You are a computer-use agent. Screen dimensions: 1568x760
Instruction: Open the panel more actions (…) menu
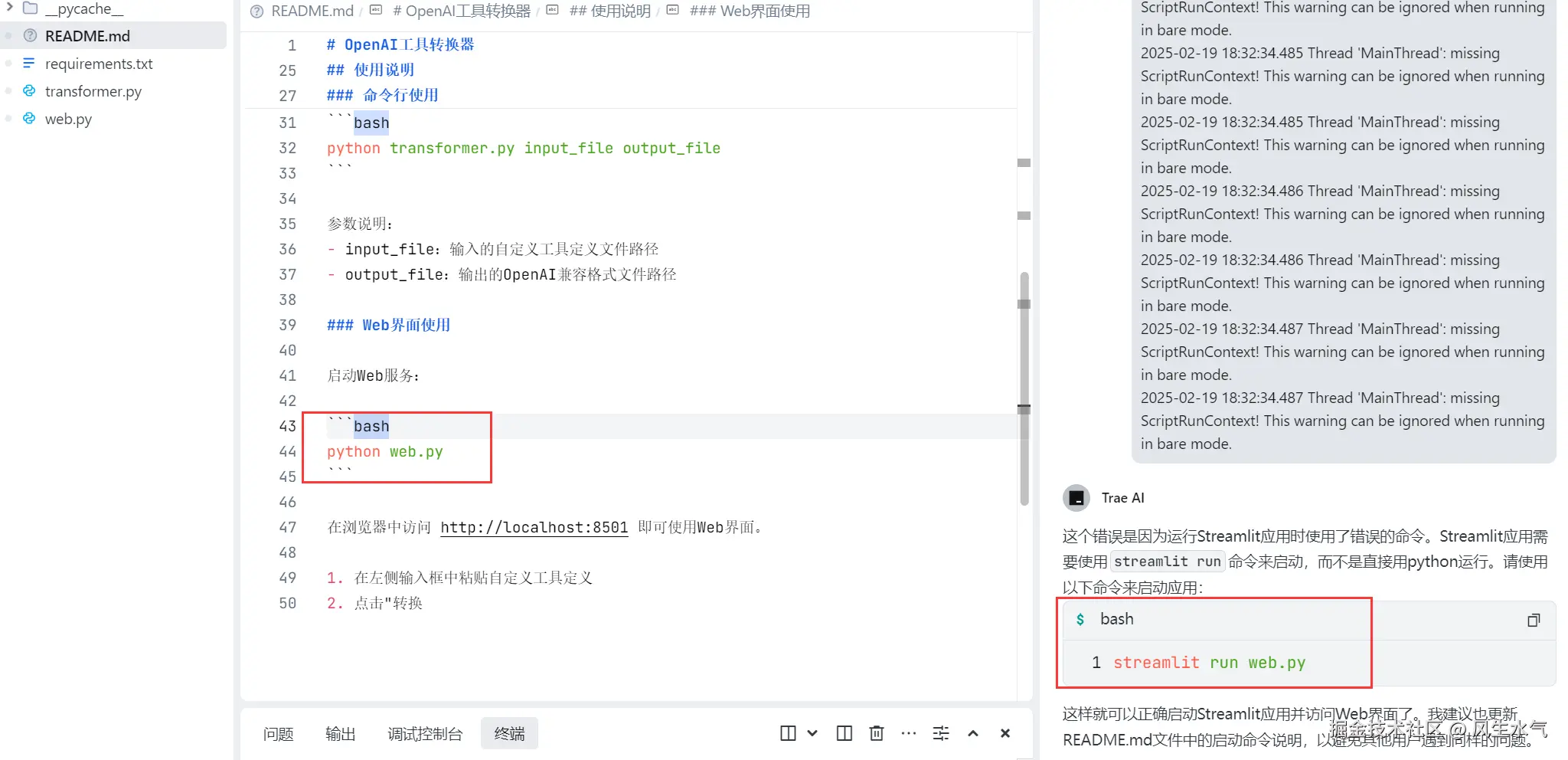point(909,733)
